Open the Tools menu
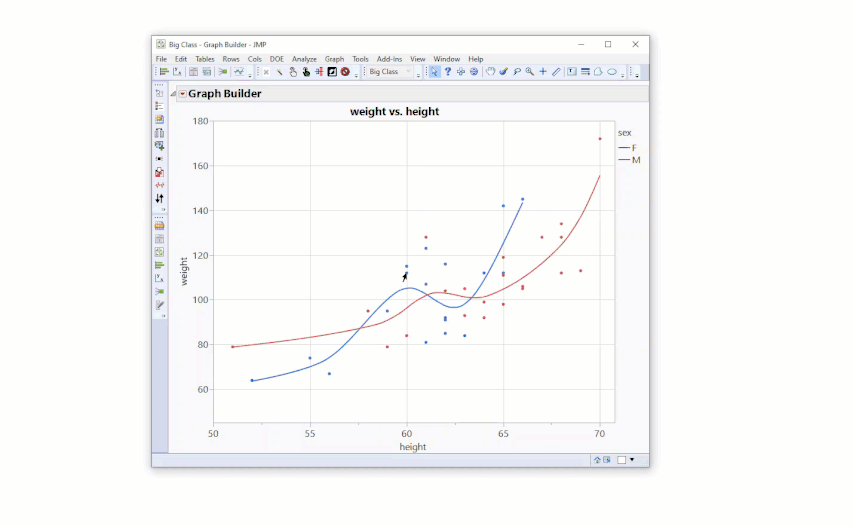Viewport: 853px width, 526px height. click(x=360, y=59)
